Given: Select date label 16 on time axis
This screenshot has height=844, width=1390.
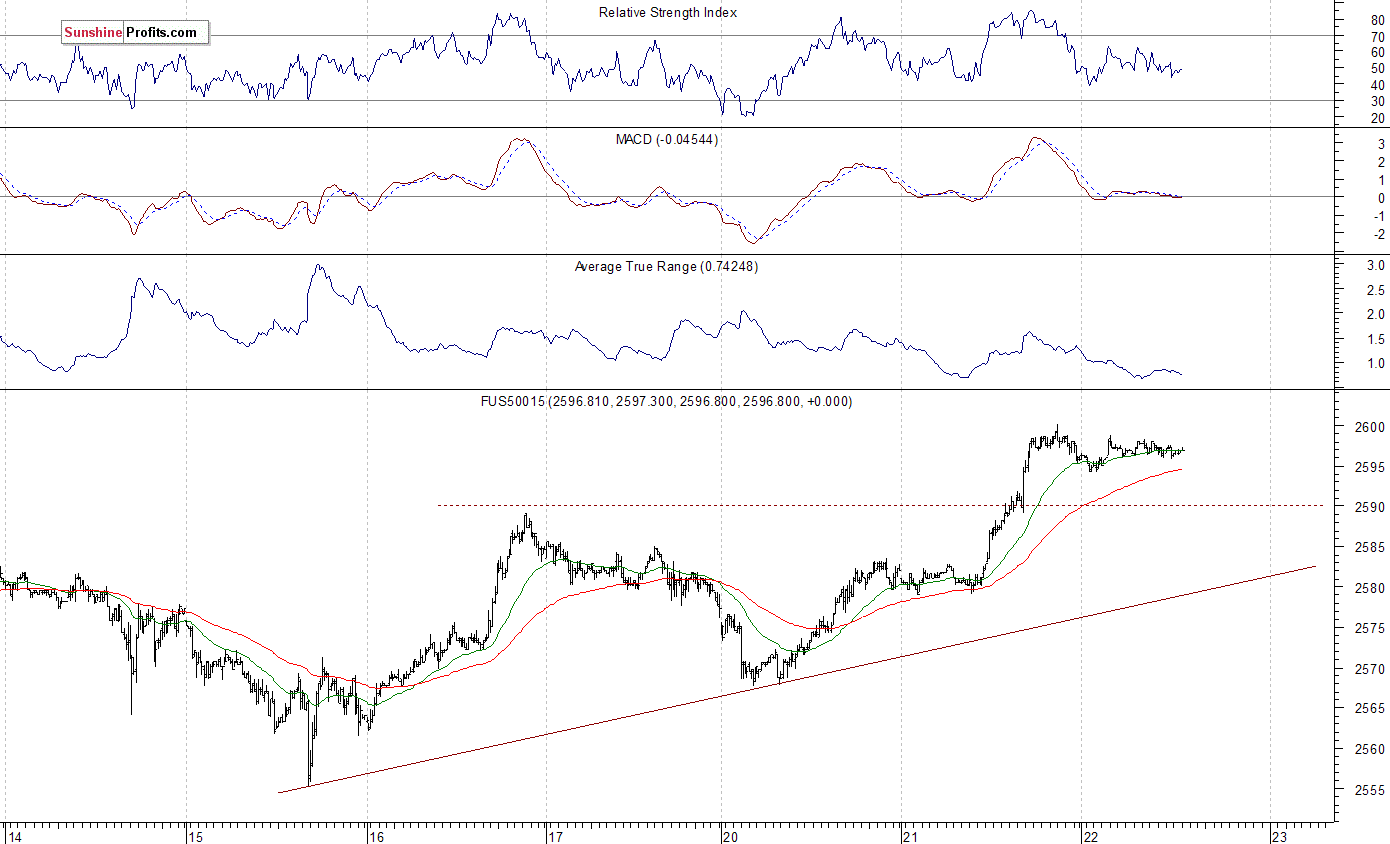Looking at the screenshot, I should click(x=377, y=836).
